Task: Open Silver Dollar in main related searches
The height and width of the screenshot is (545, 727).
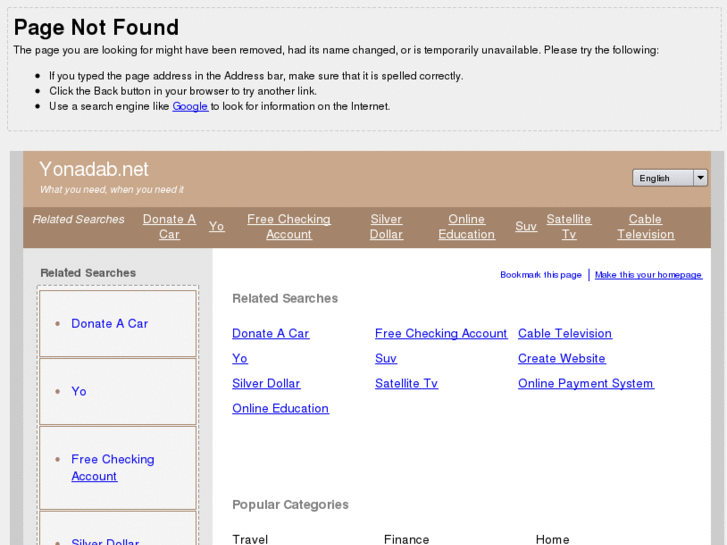Action: click(266, 384)
